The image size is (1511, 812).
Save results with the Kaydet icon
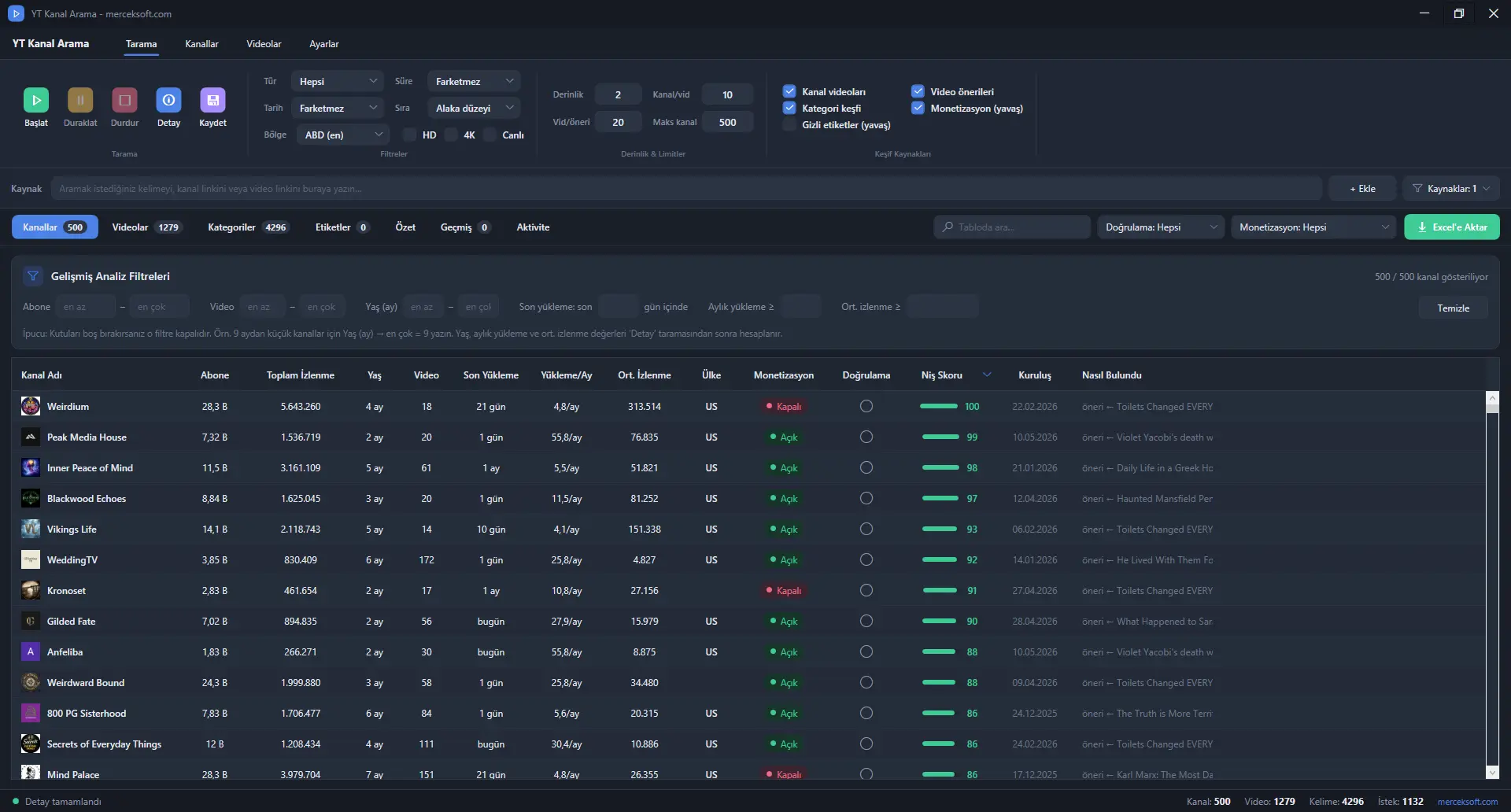[x=212, y=100]
